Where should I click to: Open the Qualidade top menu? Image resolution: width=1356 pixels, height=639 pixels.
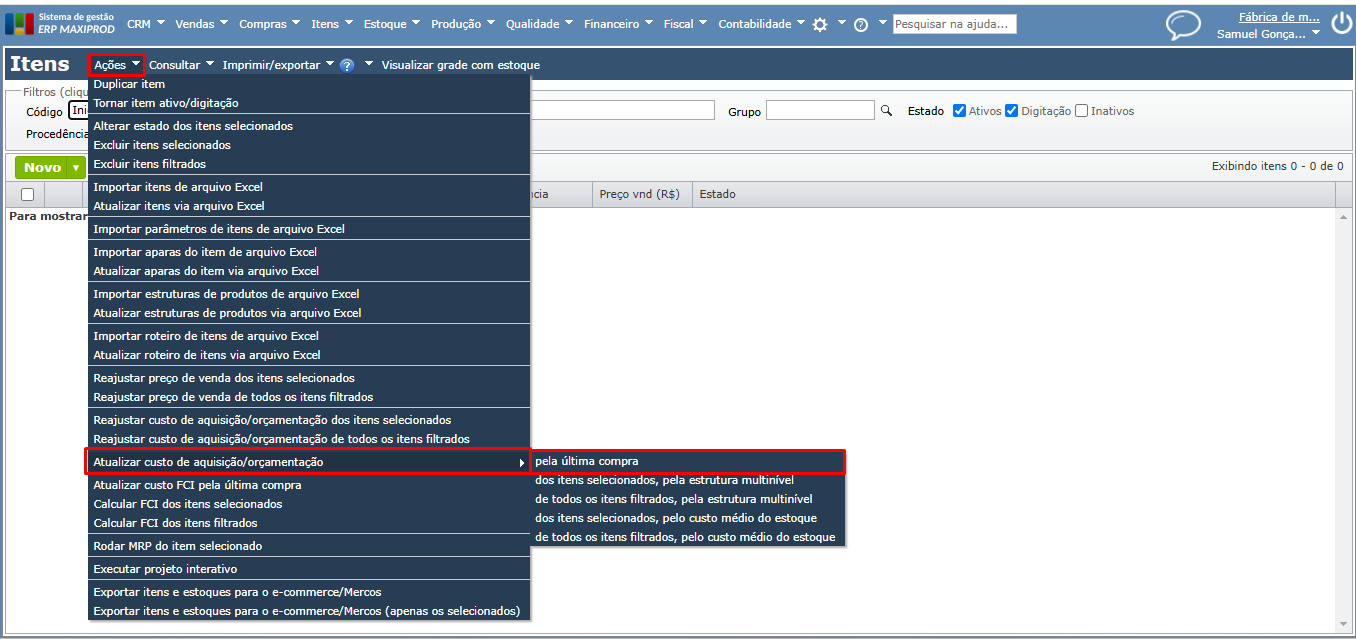539,24
